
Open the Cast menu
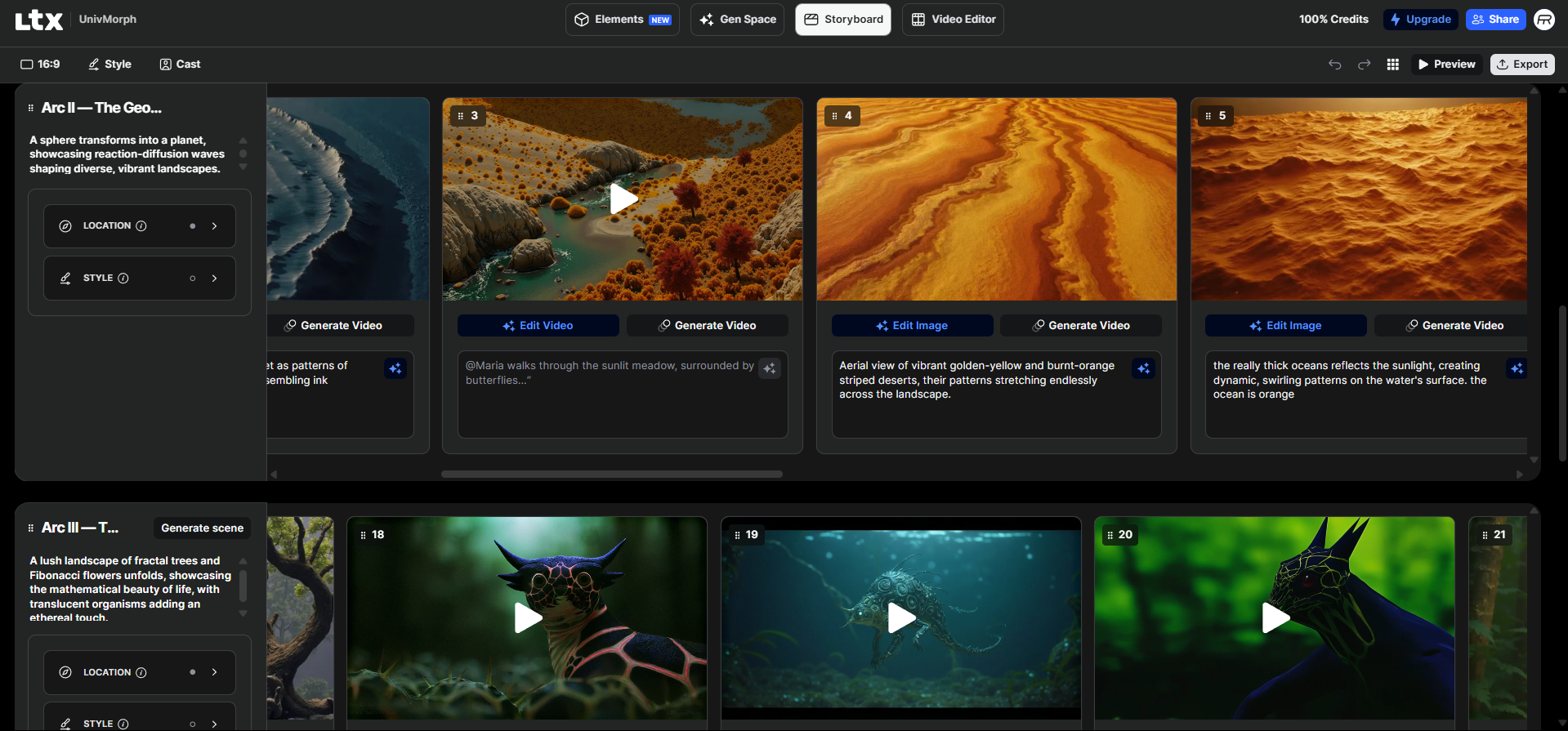tap(180, 65)
